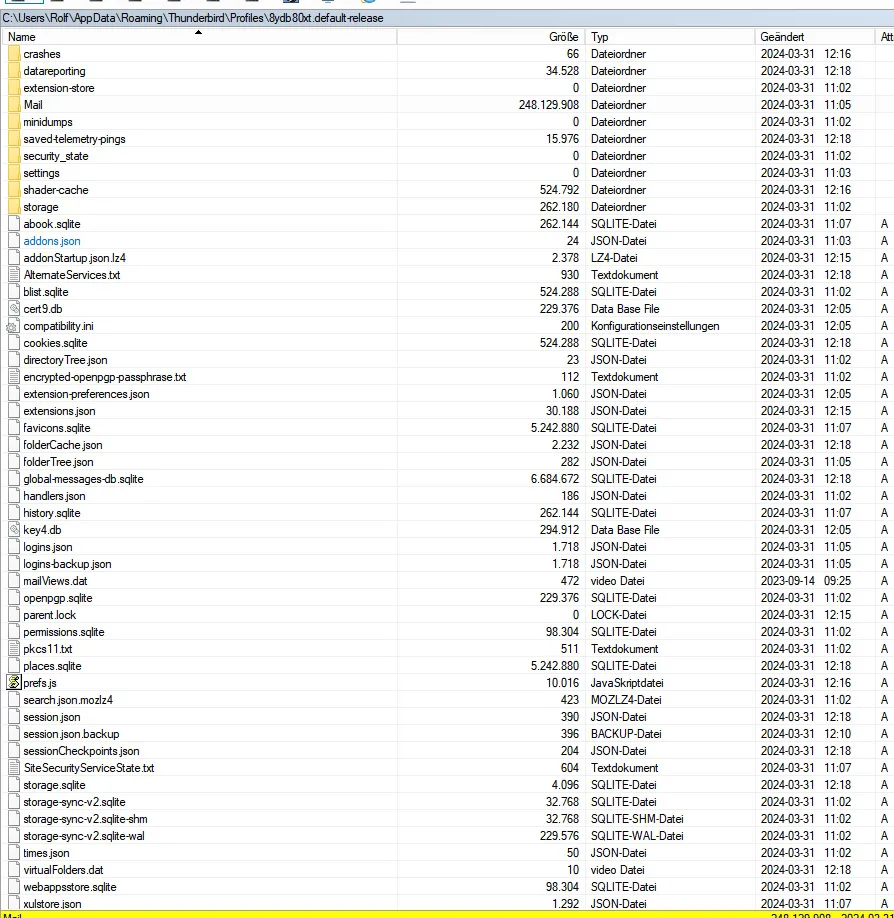Select the logins.json file row
This screenshot has width=894, height=918.
click(447, 547)
